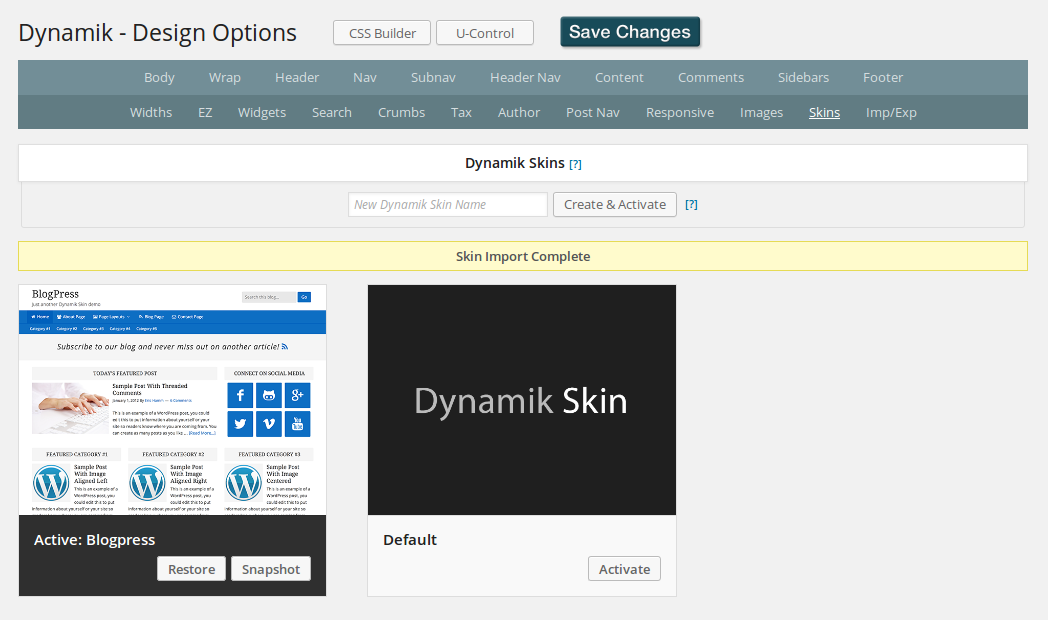Open the Imp/Exp tab
The image size is (1048, 620).
891,112
